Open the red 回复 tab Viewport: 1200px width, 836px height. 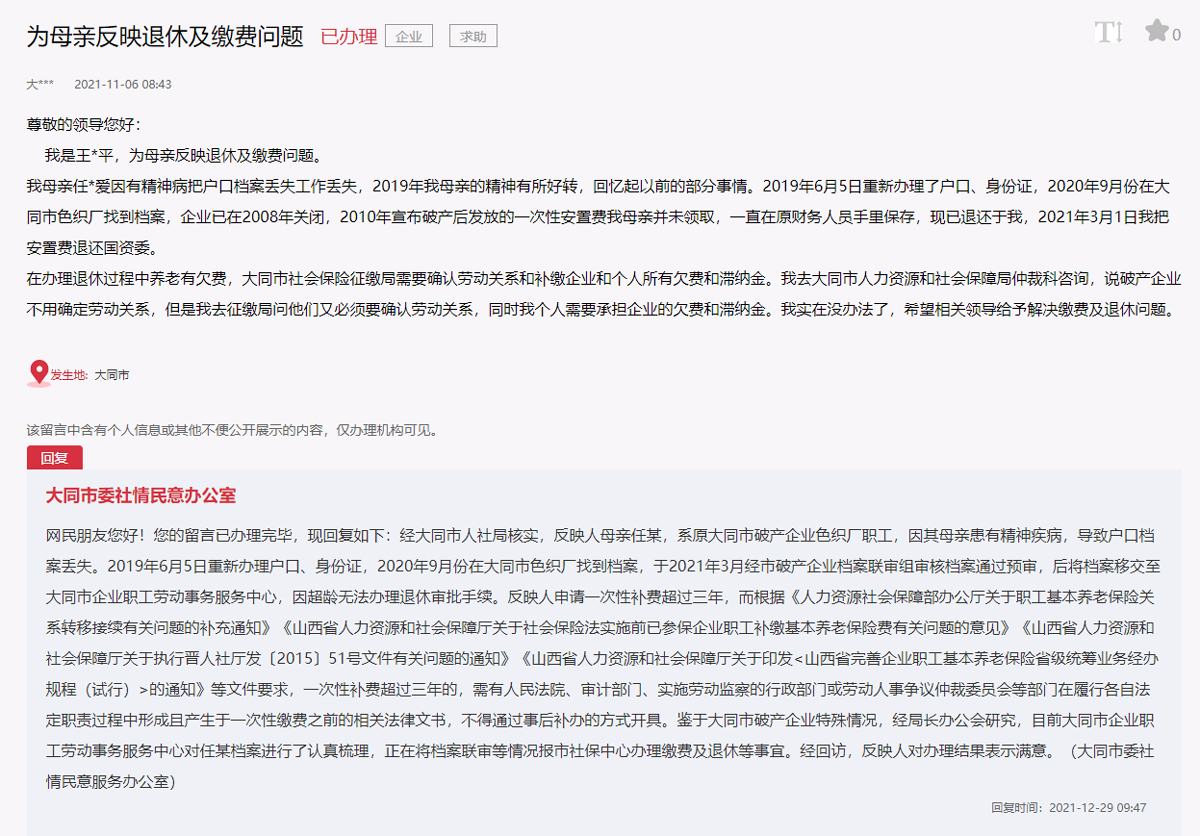click(54, 459)
